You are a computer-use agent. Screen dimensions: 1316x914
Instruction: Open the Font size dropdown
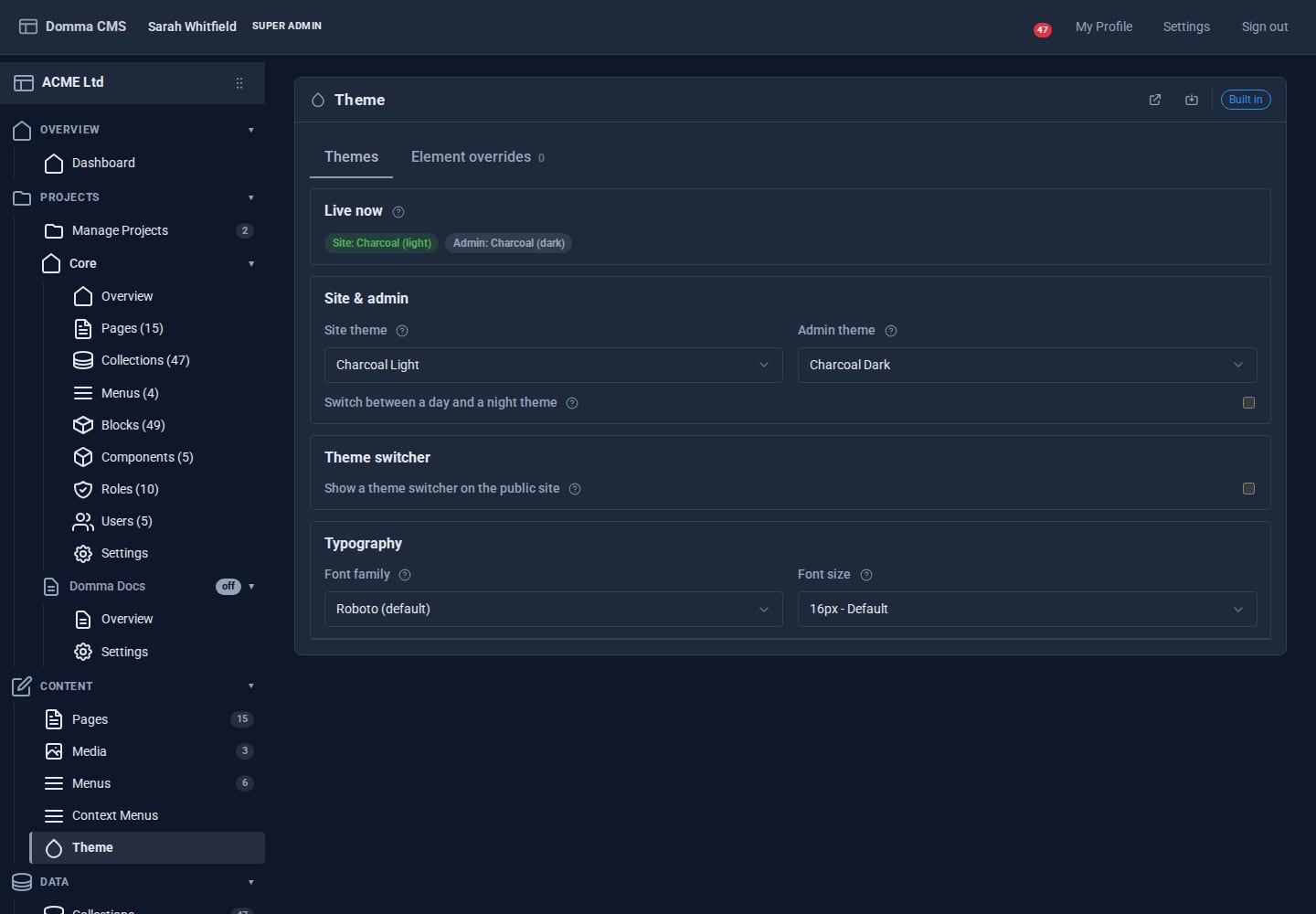[x=1027, y=610]
